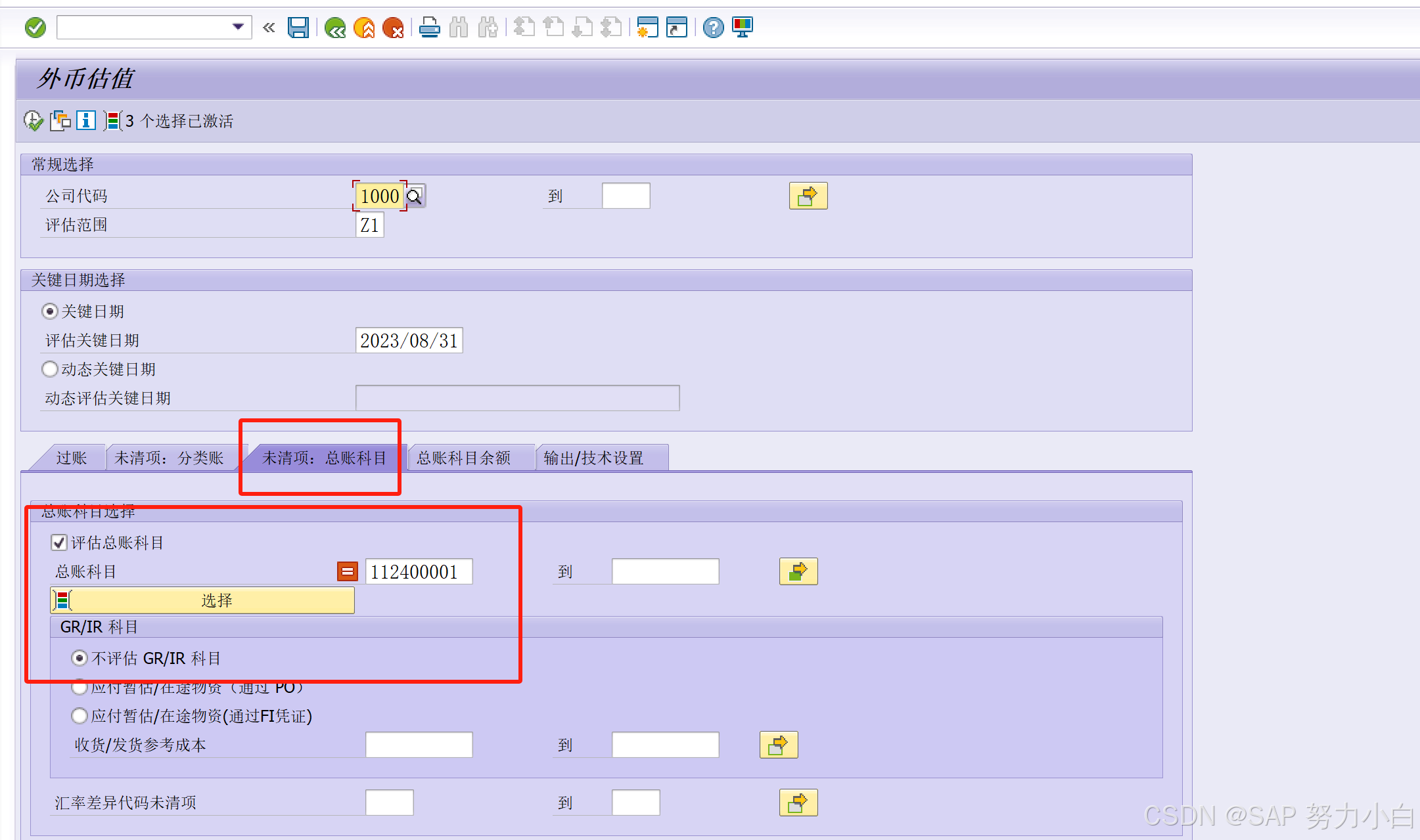Screen dimensions: 1420x840
Task: Click the Save diskette icon
Action: click(298, 28)
